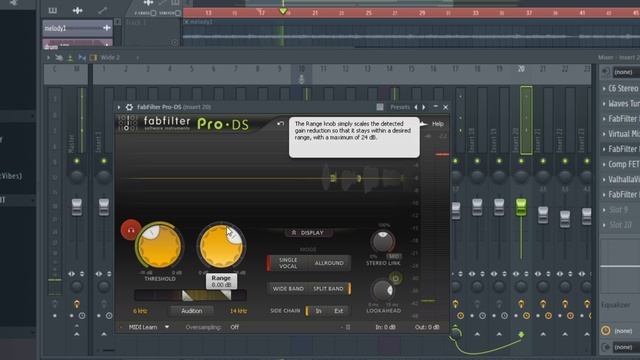Click the Insert 20 green volume fader

(521, 207)
